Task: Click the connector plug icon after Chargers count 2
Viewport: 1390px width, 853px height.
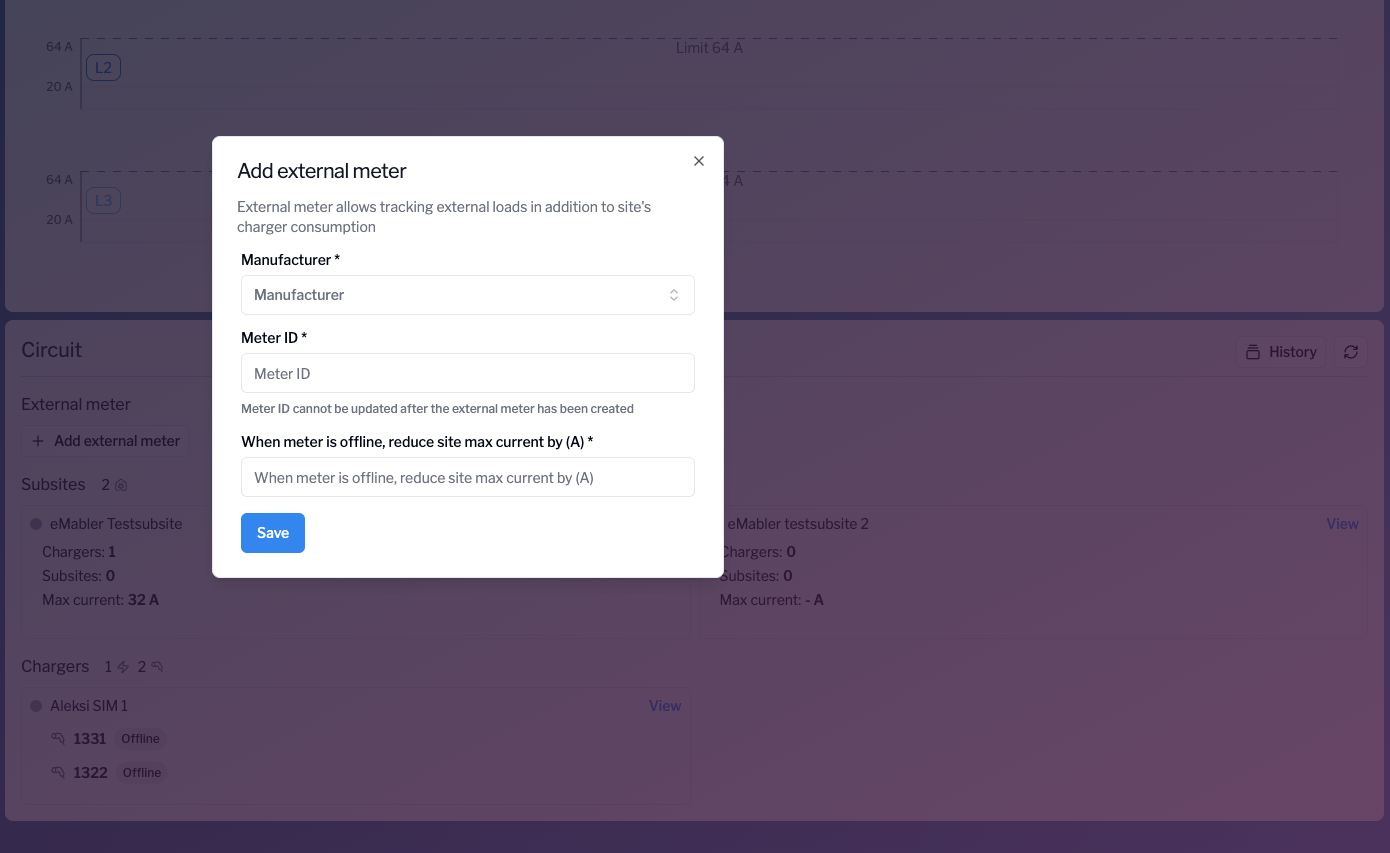Action: pyautogui.click(x=158, y=666)
